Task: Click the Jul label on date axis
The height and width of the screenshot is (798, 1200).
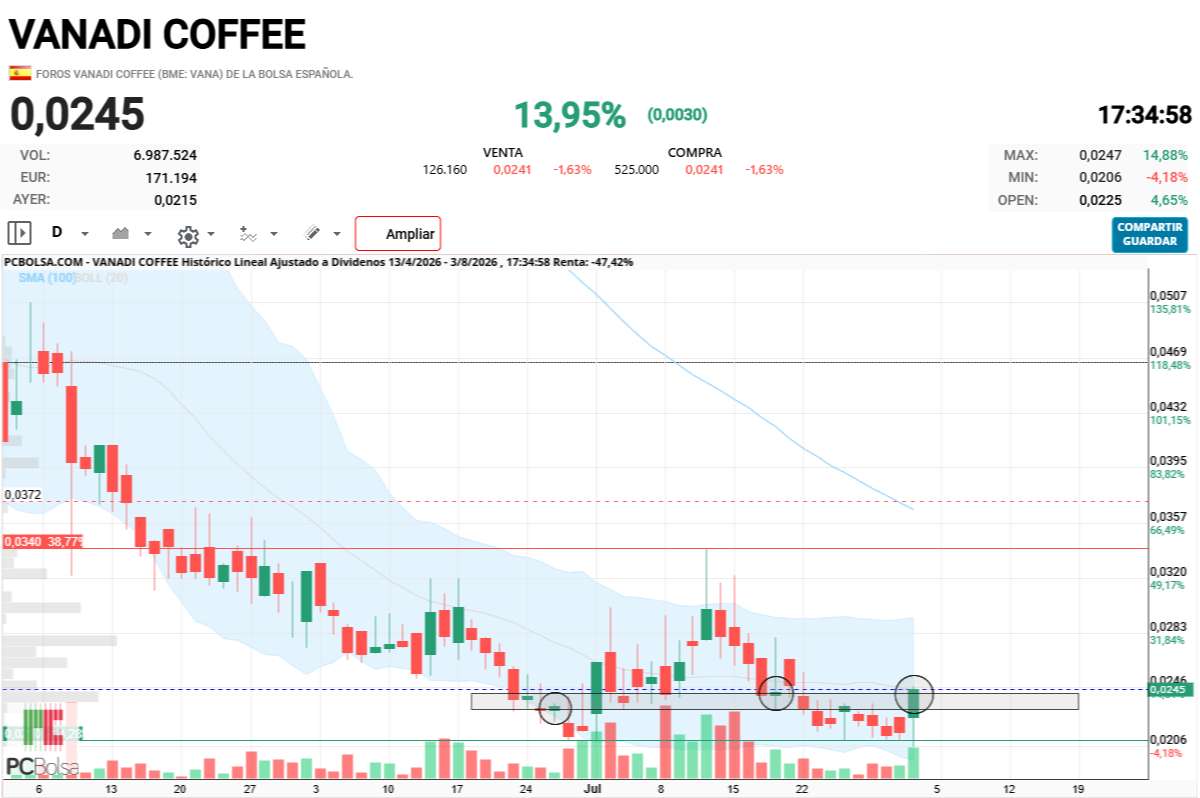Action: pyautogui.click(x=594, y=788)
